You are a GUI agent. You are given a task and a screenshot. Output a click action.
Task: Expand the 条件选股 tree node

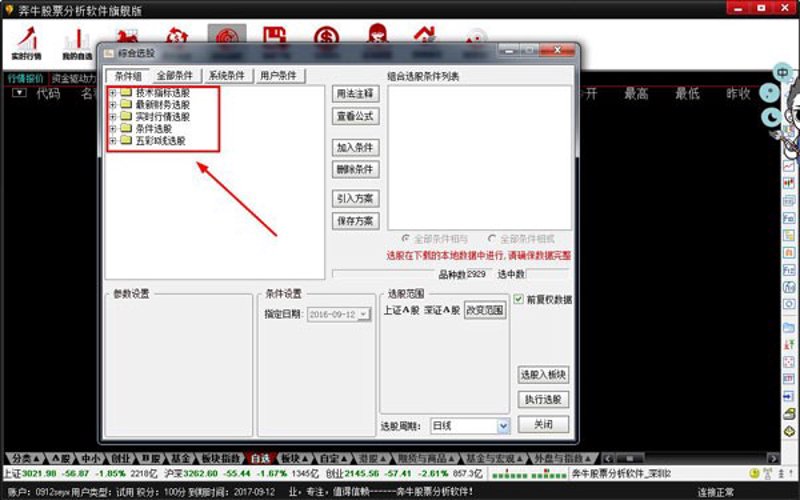113,129
